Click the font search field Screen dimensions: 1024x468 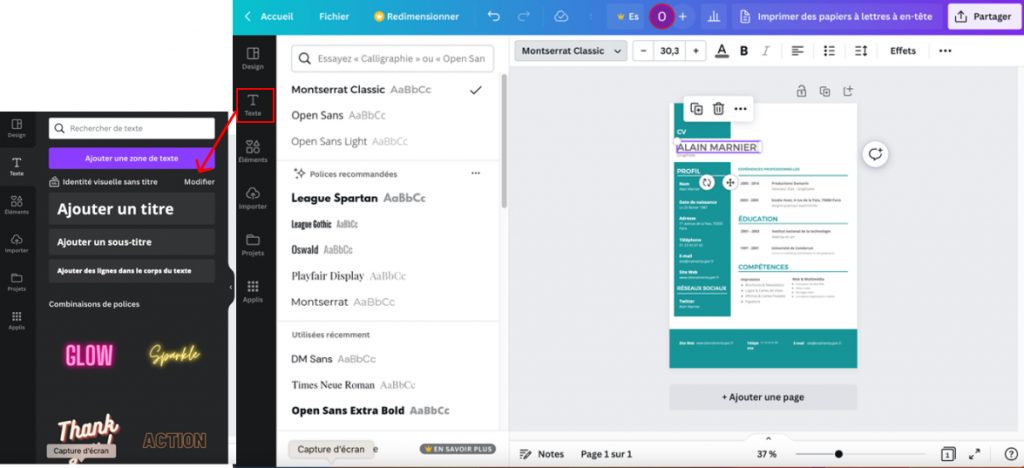pos(392,58)
